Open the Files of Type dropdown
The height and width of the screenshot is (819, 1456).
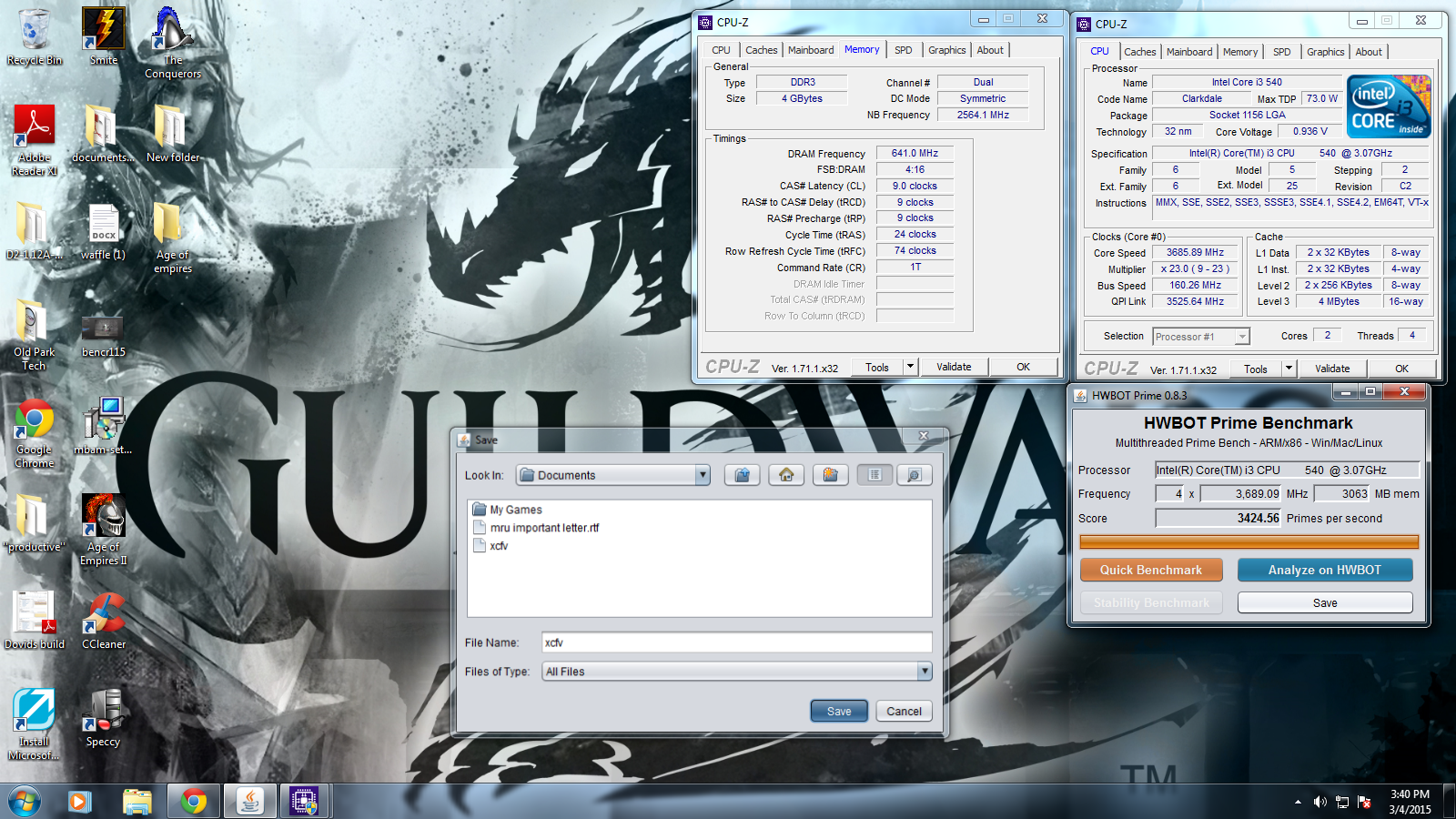pyautogui.click(x=736, y=672)
